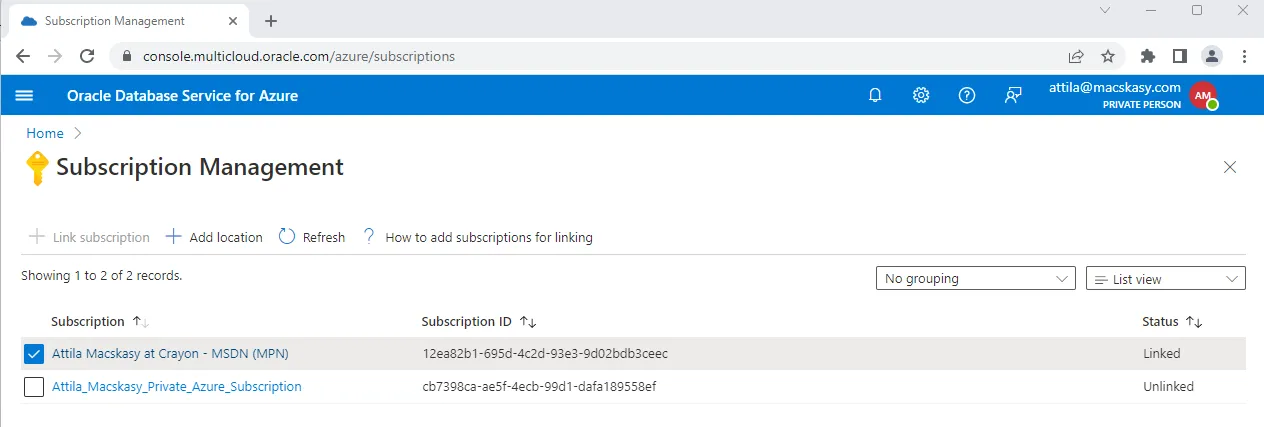Viewport: 1264px width, 427px height.
Task: Click subscription ID 12ea82b1-695d-4c2d-93e3-9d02bdb3ceec
Action: tap(545, 353)
